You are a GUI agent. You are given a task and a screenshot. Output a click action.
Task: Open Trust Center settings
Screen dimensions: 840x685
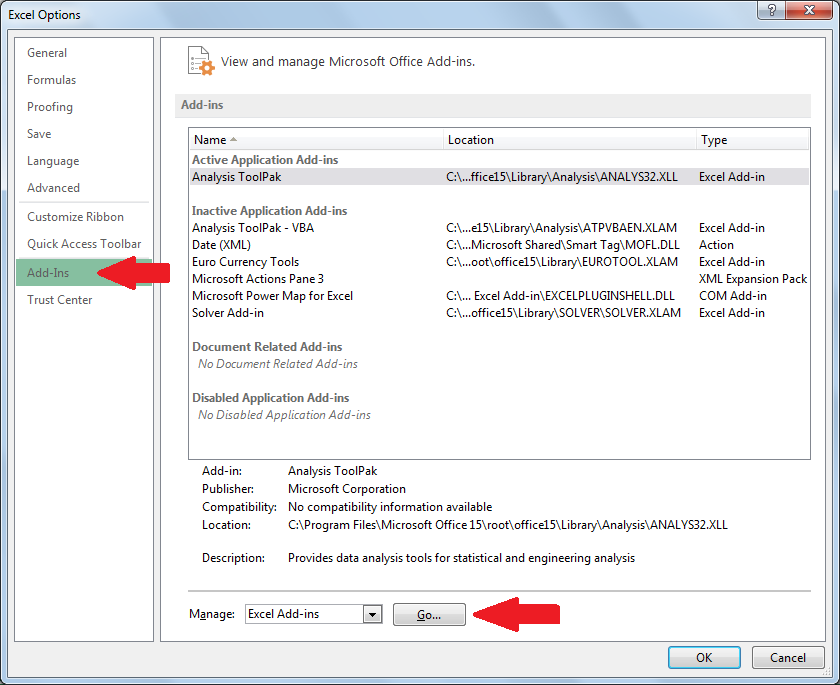[59, 300]
